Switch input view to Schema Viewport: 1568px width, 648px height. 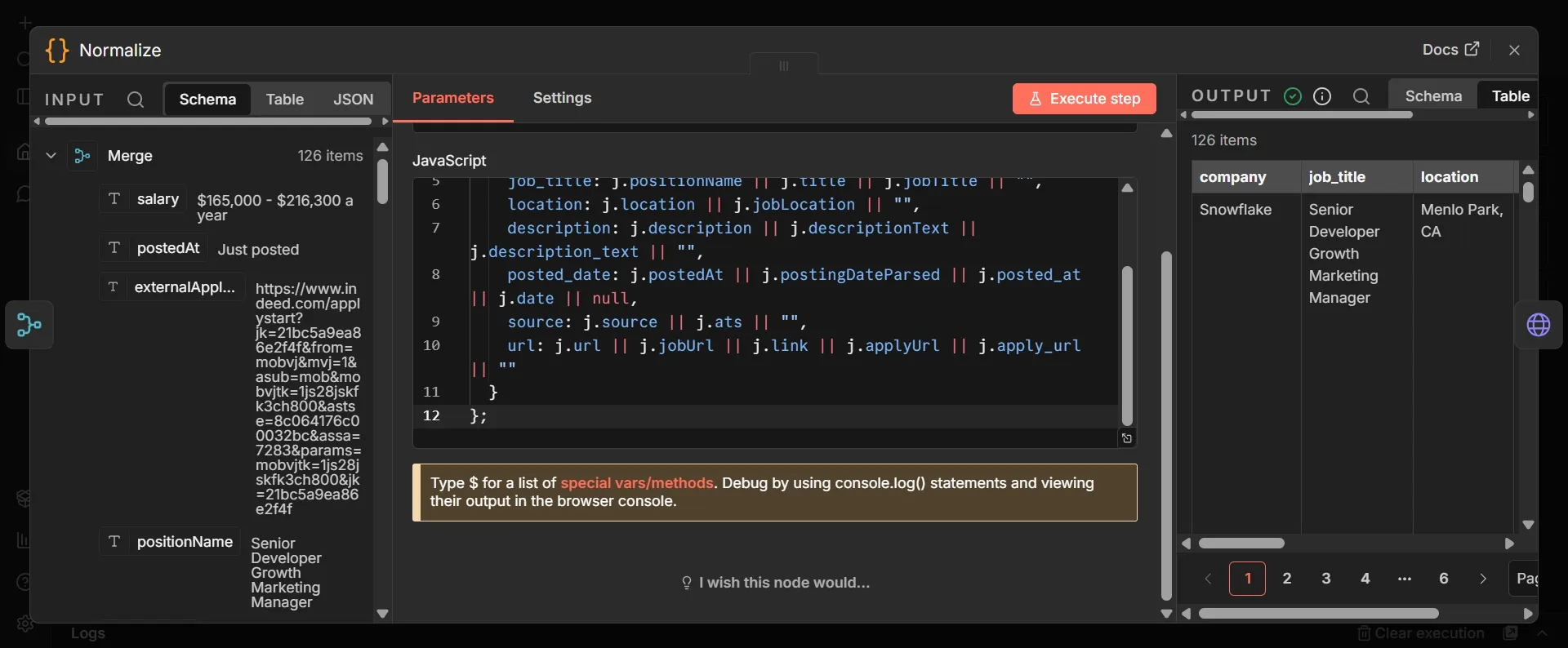point(207,100)
